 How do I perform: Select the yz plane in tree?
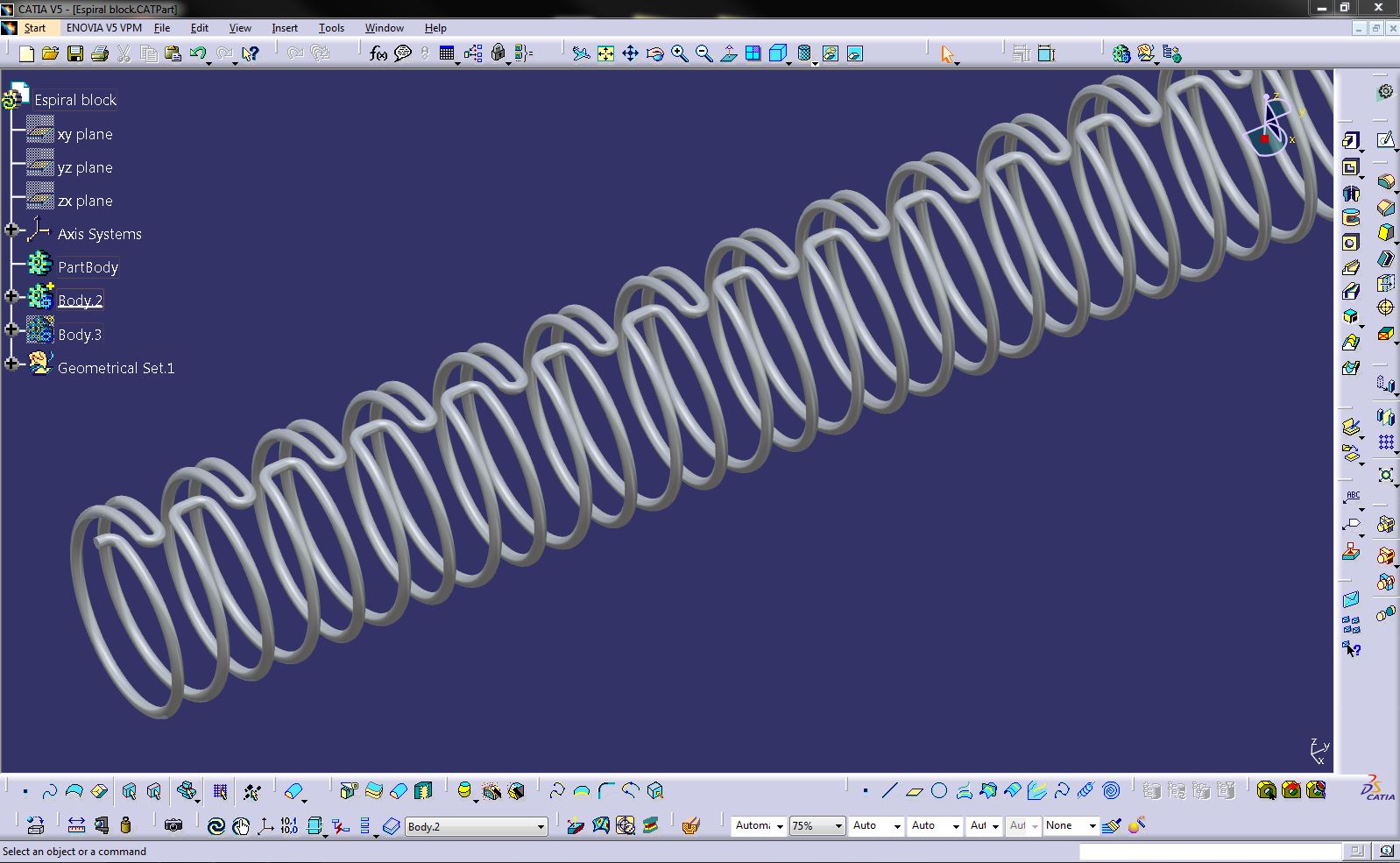click(x=85, y=167)
